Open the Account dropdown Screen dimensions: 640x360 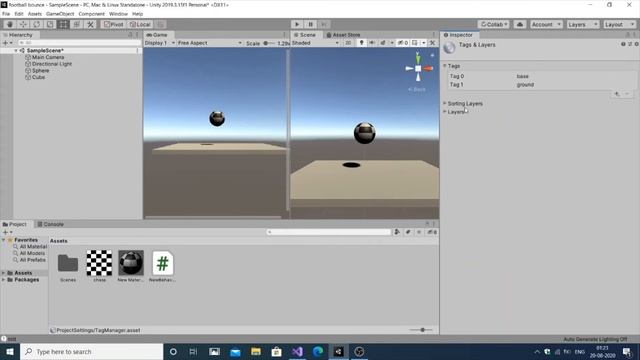pyautogui.click(x=546, y=24)
